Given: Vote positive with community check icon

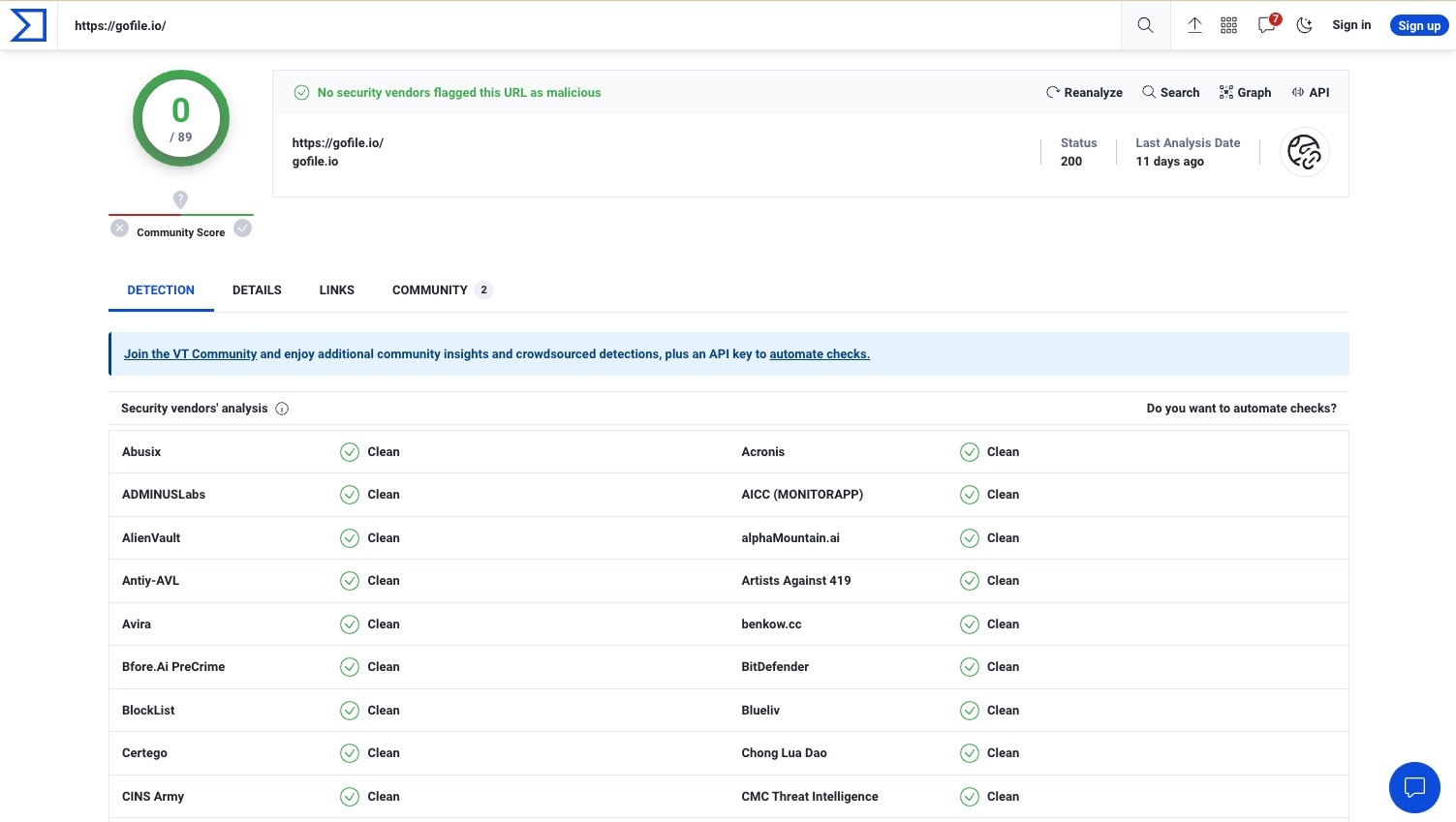Looking at the screenshot, I should pos(243,228).
